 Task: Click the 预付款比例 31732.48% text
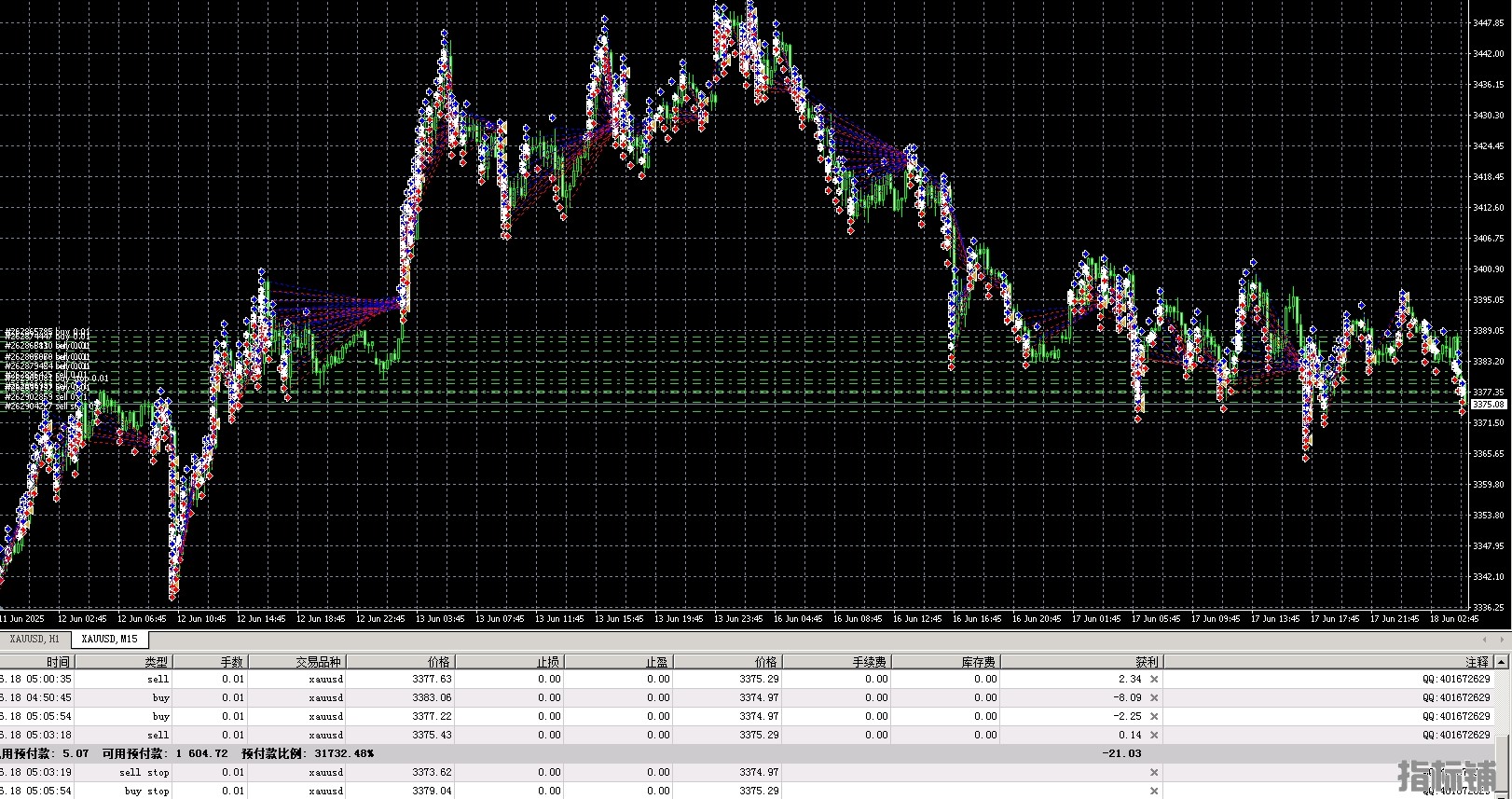(x=308, y=753)
